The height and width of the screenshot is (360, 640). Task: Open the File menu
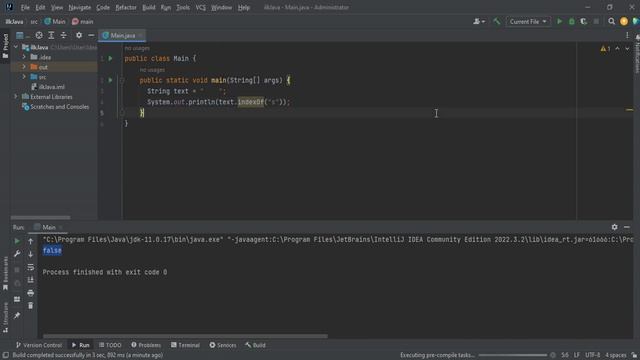(25, 7)
